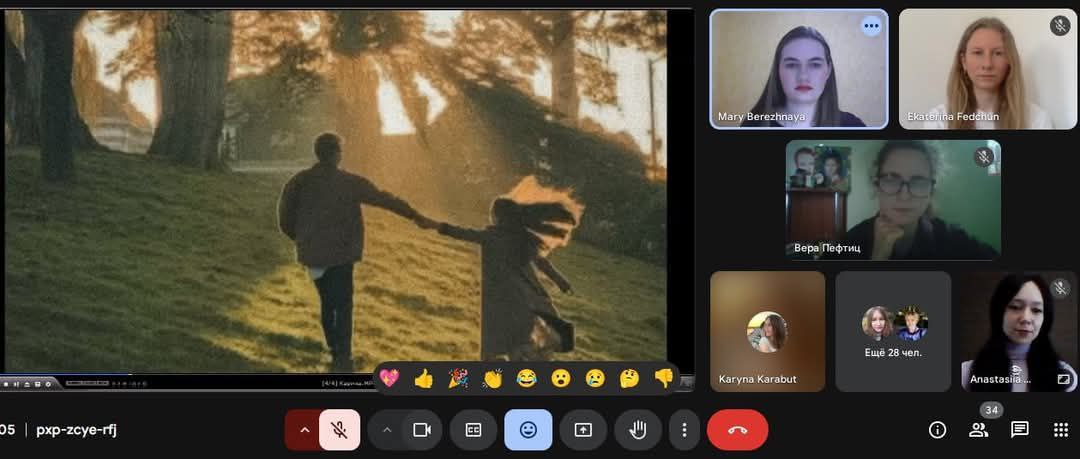Send a thumbs up reaction
This screenshot has width=1080, height=459.
[x=423, y=378]
